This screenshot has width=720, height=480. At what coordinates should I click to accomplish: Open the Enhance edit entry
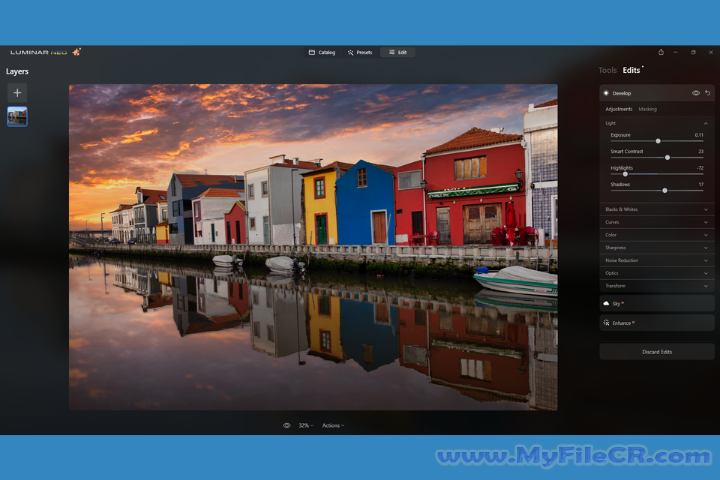point(657,323)
